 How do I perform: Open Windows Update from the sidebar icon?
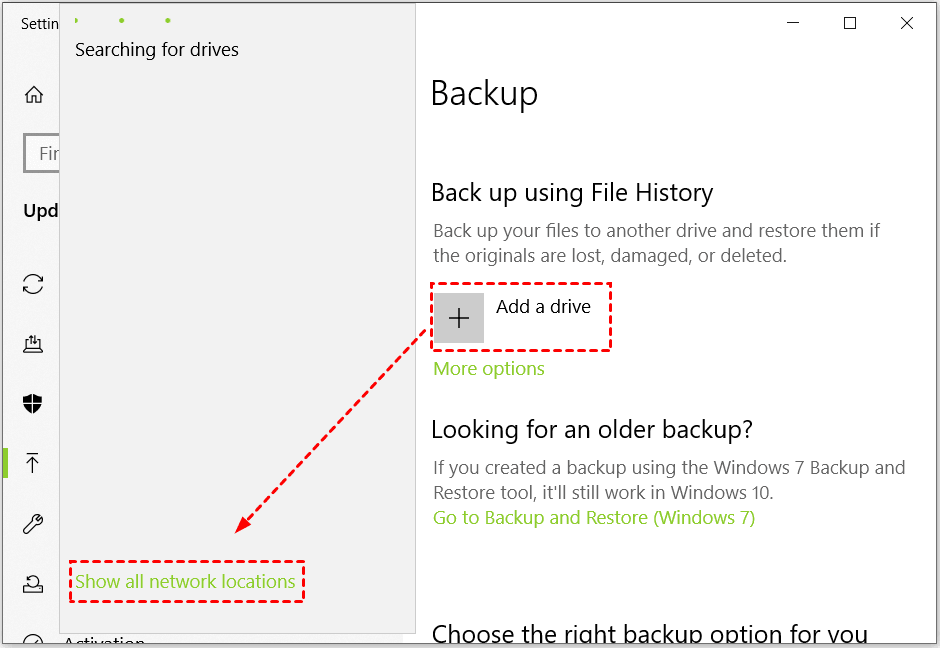point(34,284)
